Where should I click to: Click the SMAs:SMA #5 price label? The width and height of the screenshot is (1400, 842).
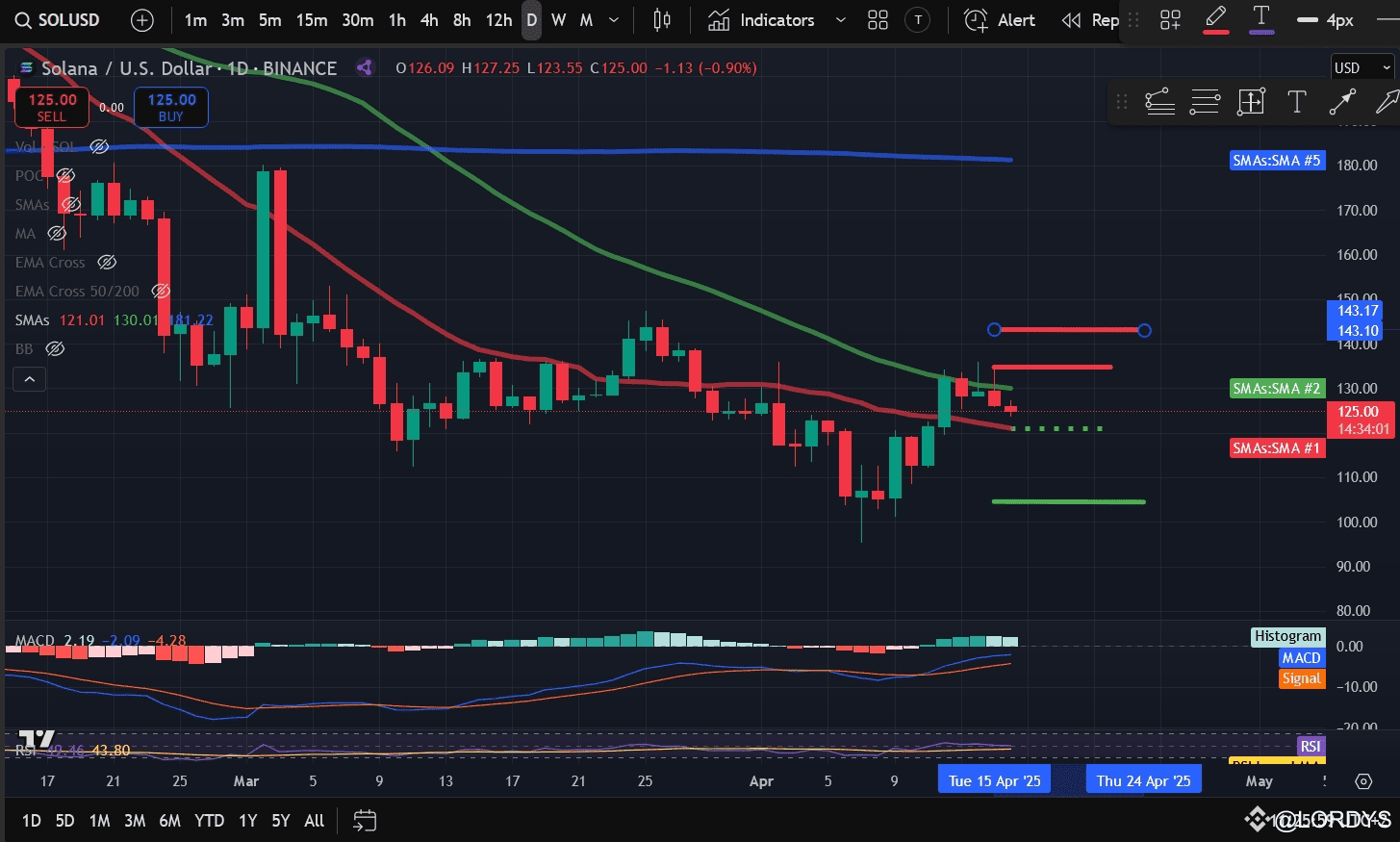[x=1277, y=161]
